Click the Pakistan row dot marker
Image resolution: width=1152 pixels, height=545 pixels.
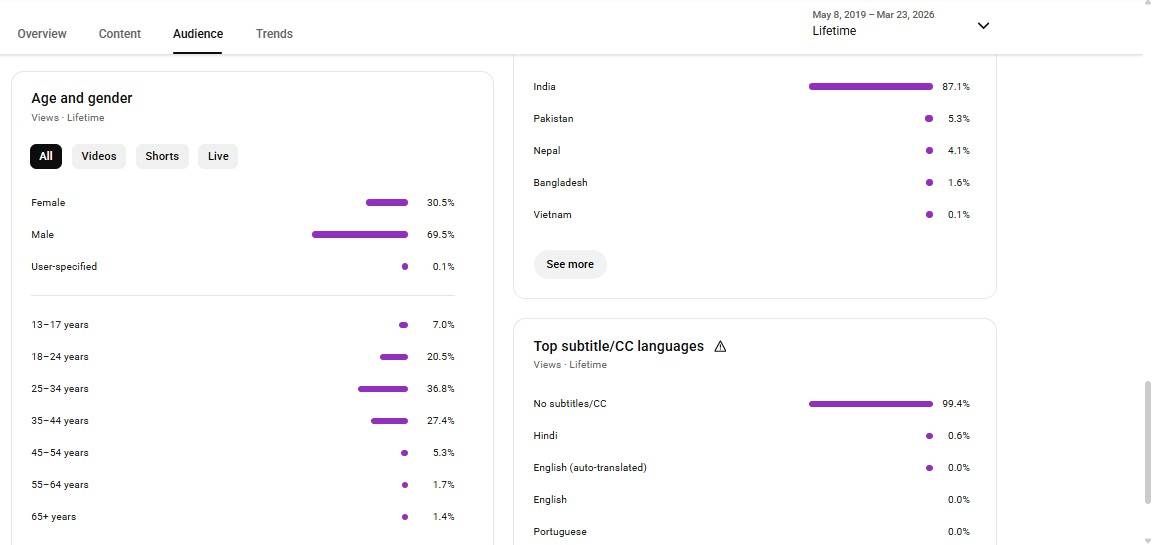929,119
